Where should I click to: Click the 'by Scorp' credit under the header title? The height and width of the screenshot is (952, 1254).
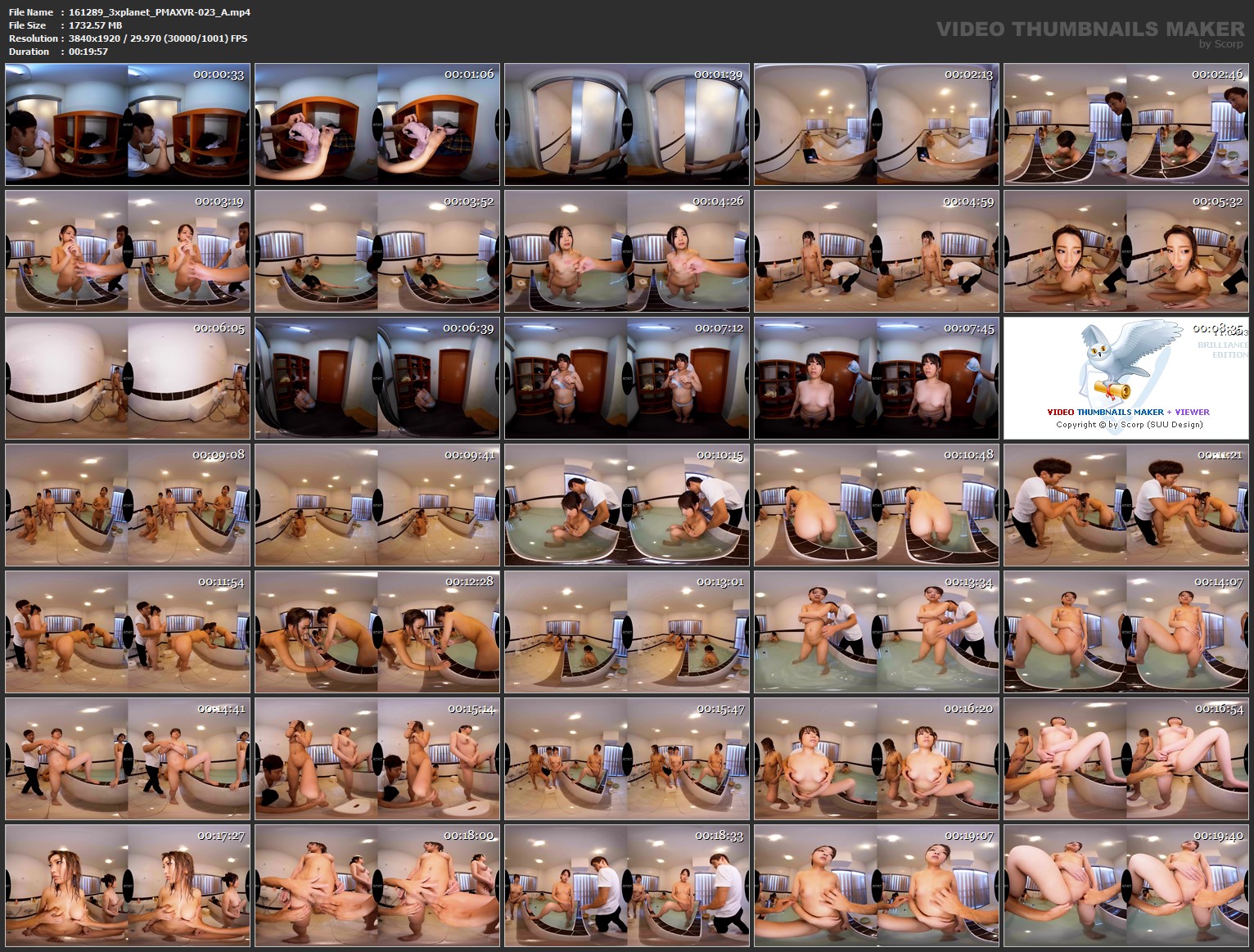(x=1217, y=42)
